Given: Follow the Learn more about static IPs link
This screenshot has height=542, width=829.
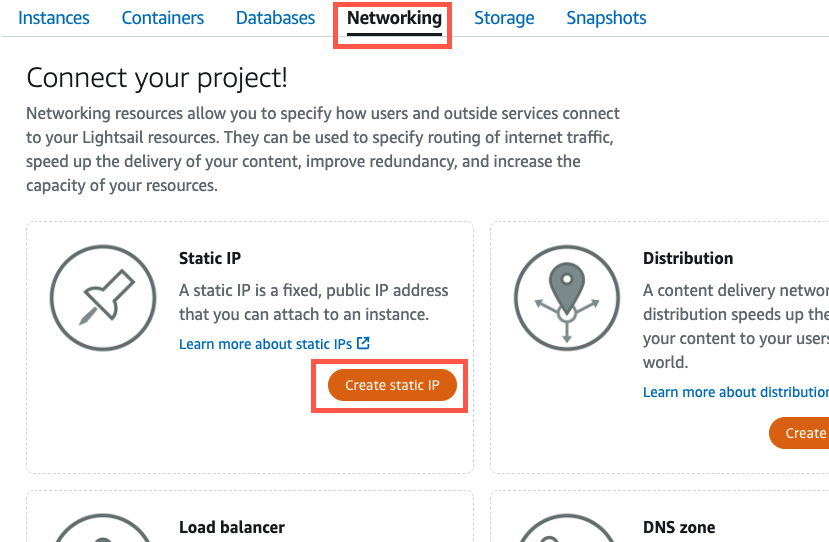Looking at the screenshot, I should 267,344.
